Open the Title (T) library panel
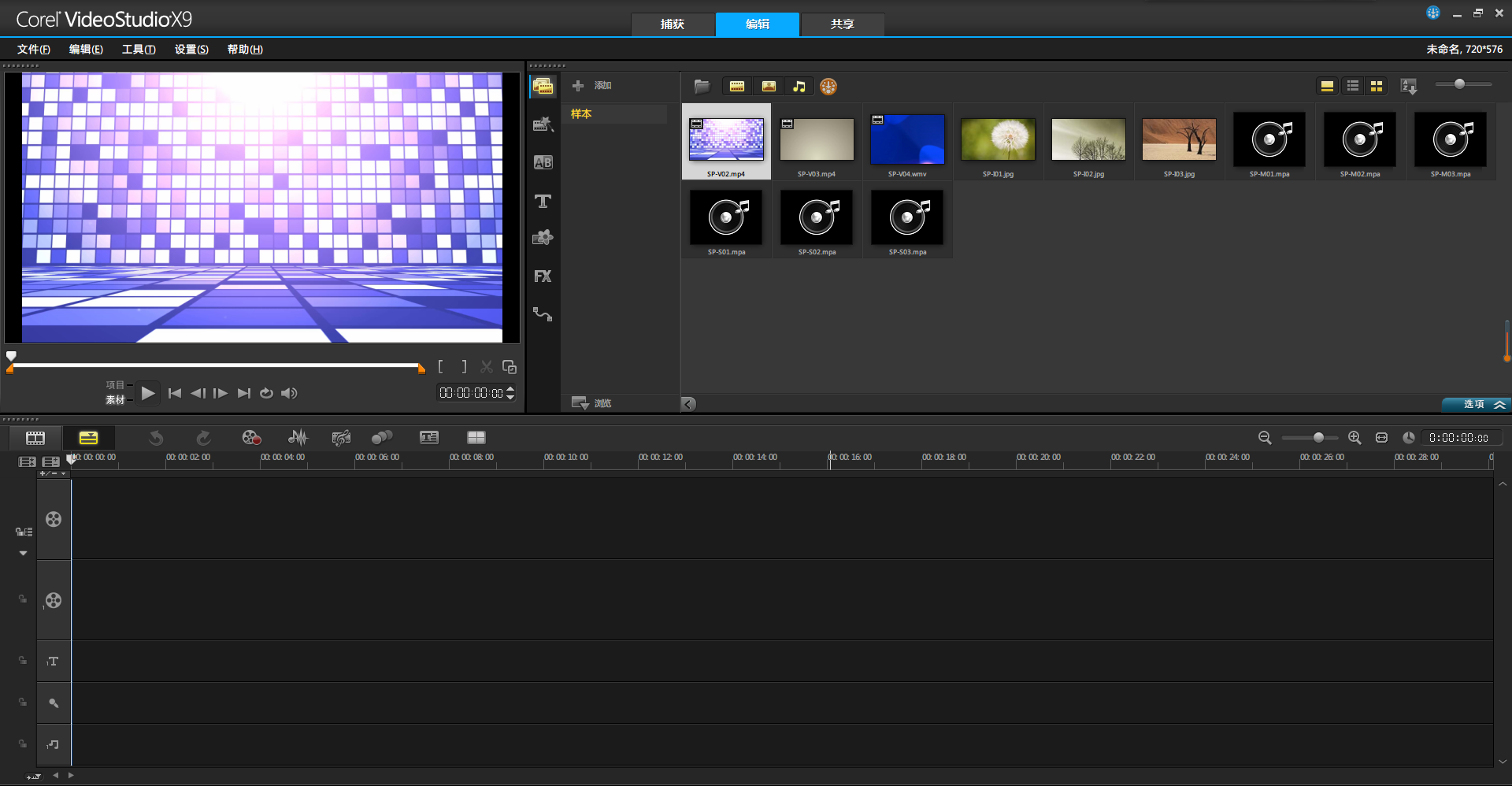The height and width of the screenshot is (786, 1512). coord(543,202)
